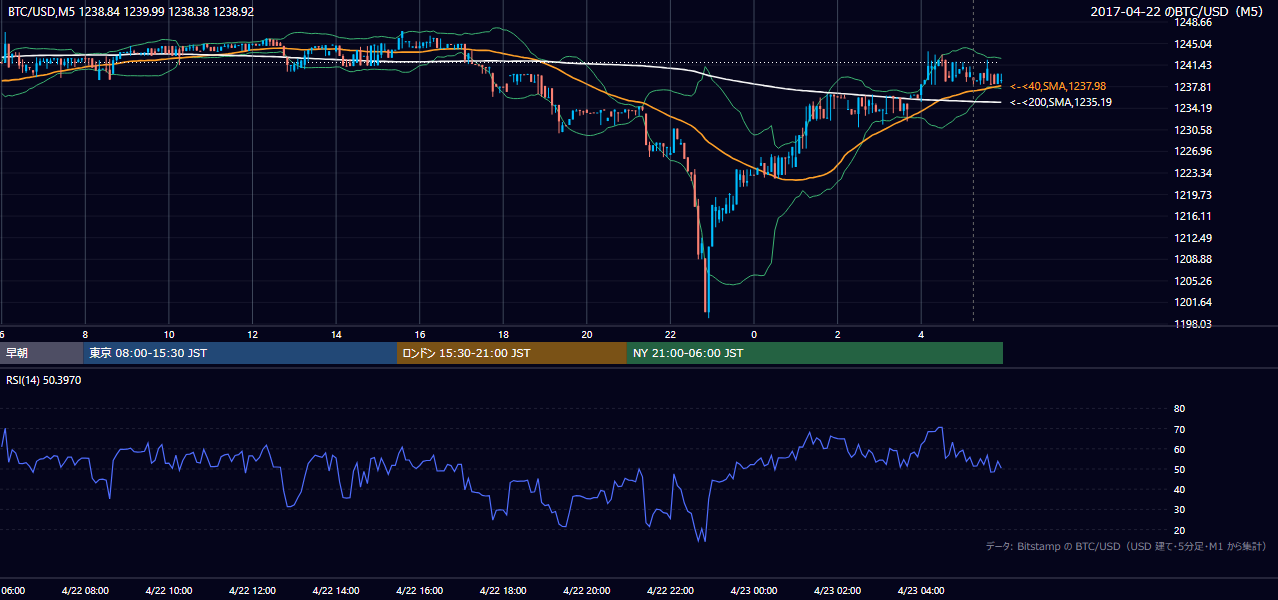This screenshot has width=1278, height=600.
Task: Select the ロンドン 15:30-21:00 JST session bar
Action: click(x=512, y=353)
